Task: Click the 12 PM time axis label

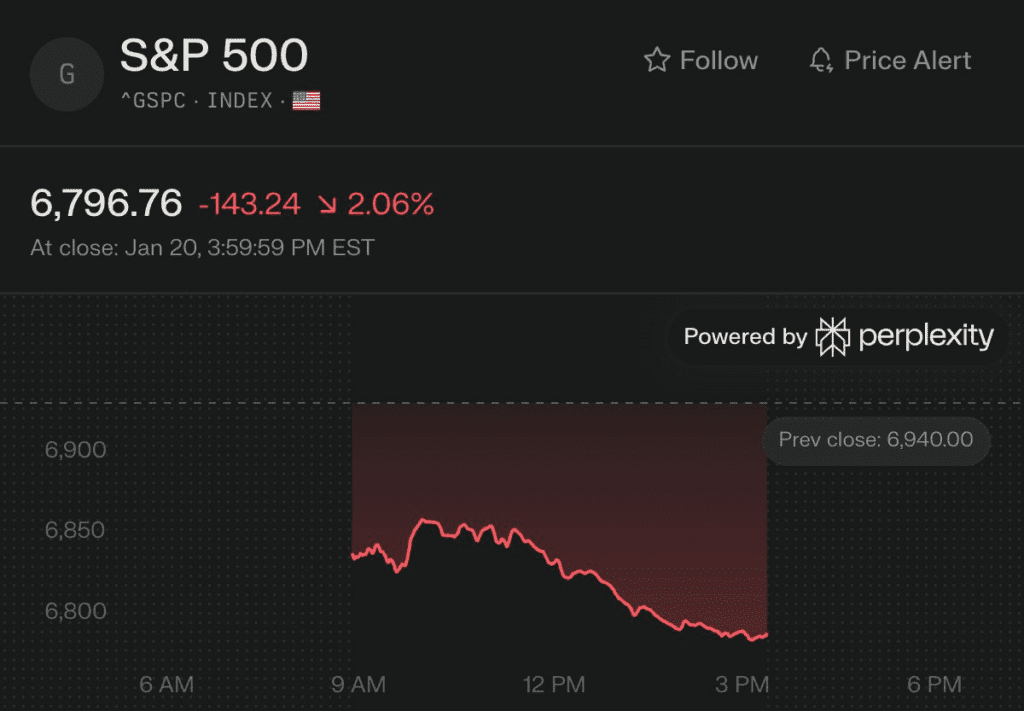Action: [553, 685]
